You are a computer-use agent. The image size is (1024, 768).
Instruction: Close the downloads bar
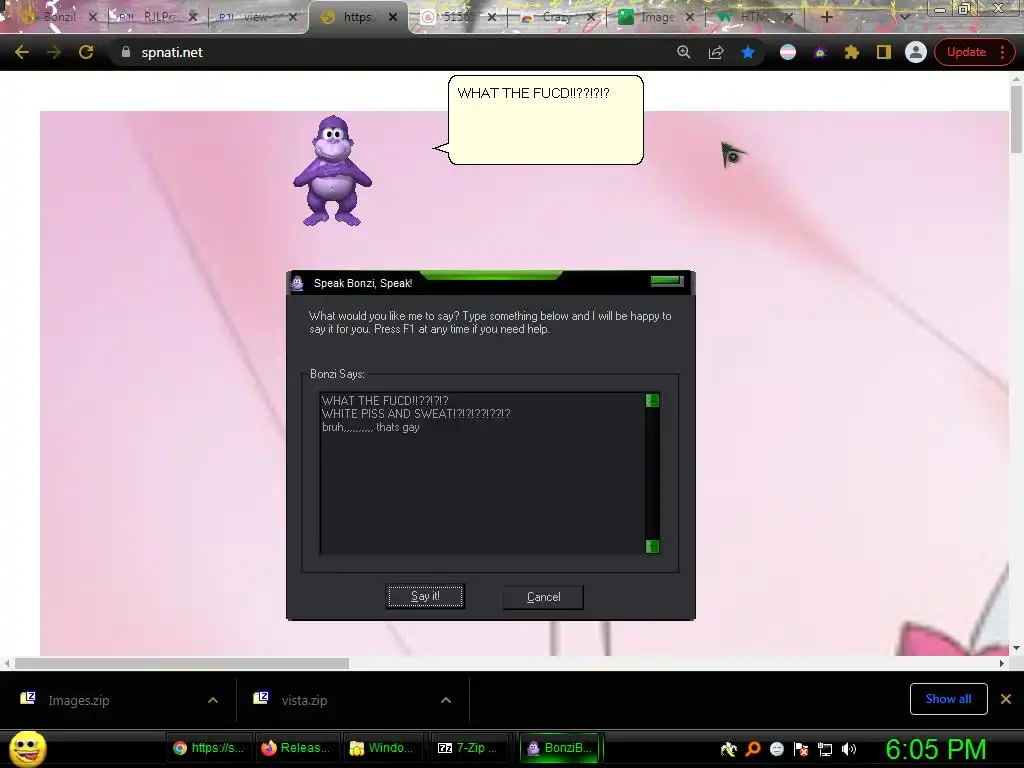(1006, 699)
